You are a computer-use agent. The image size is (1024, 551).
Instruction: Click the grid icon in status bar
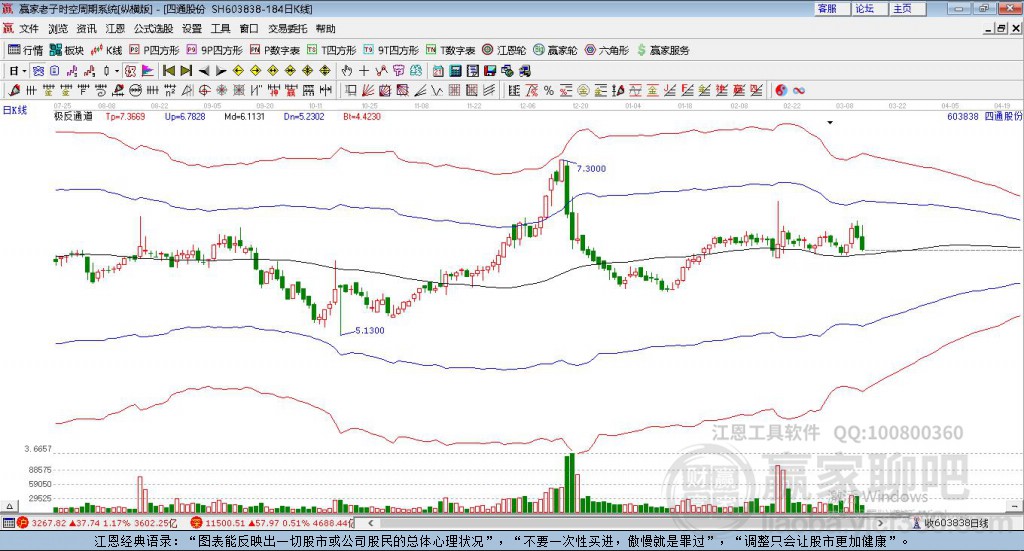[x=8, y=523]
